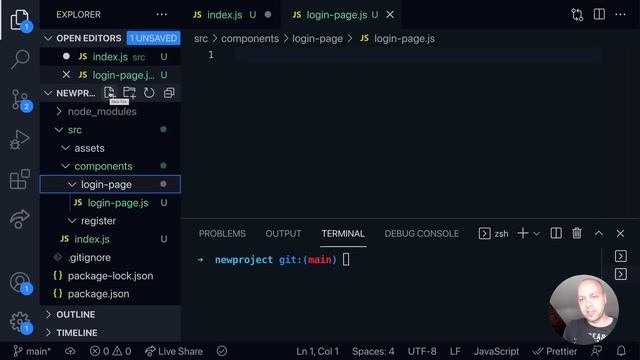
Task: Open login-page.js in the file tree
Action: [118, 203]
